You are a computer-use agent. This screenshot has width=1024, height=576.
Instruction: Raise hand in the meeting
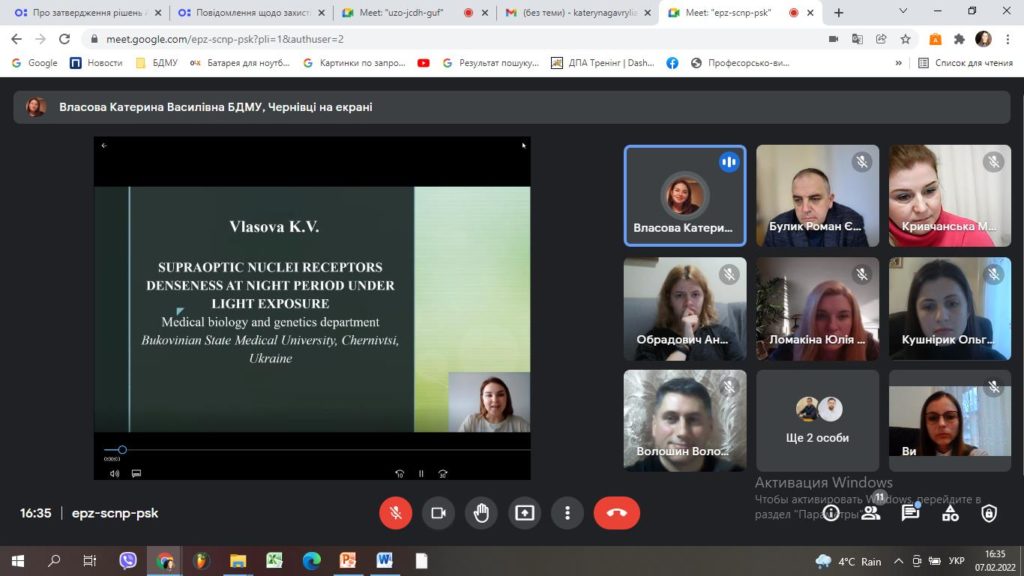(481, 513)
